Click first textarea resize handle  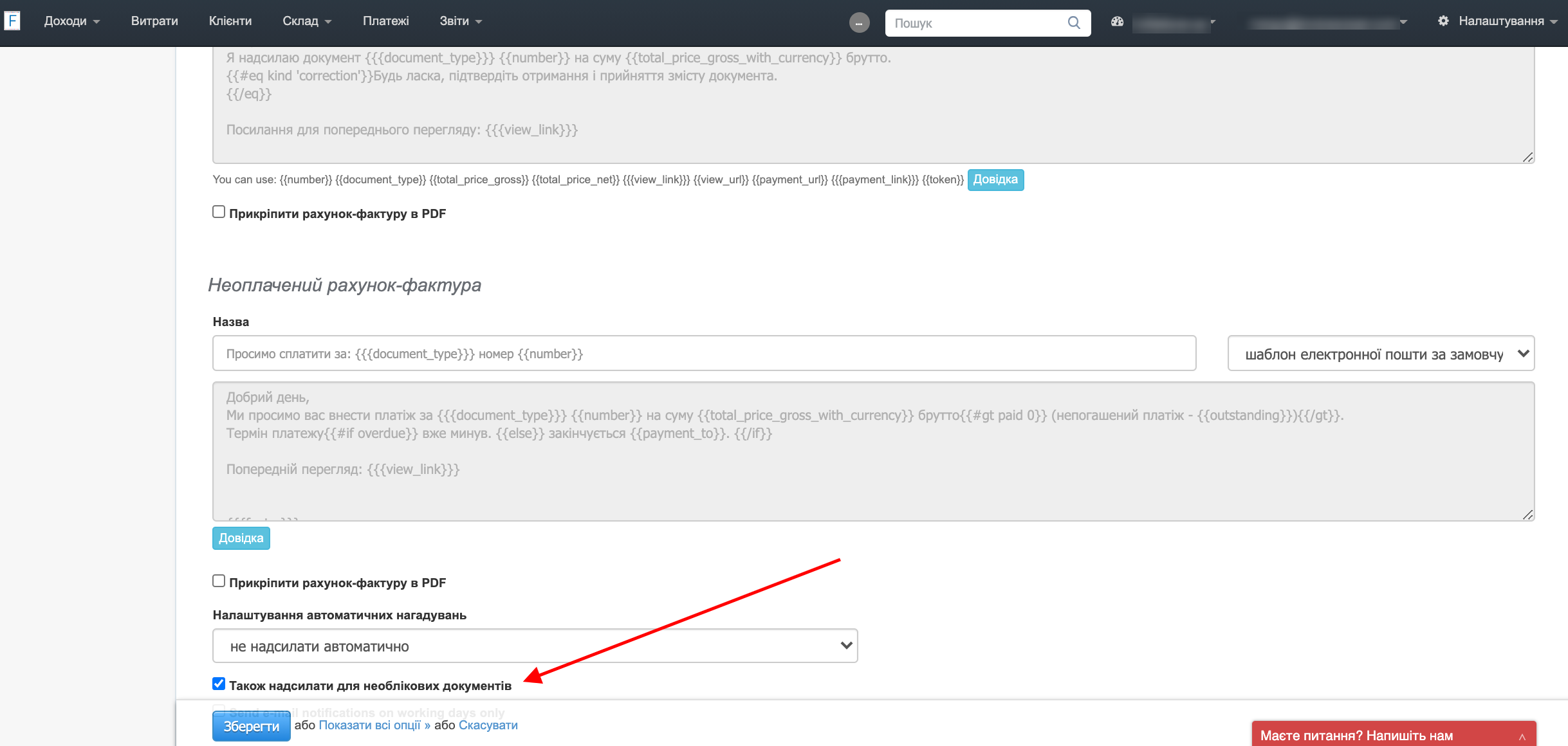[1527, 158]
